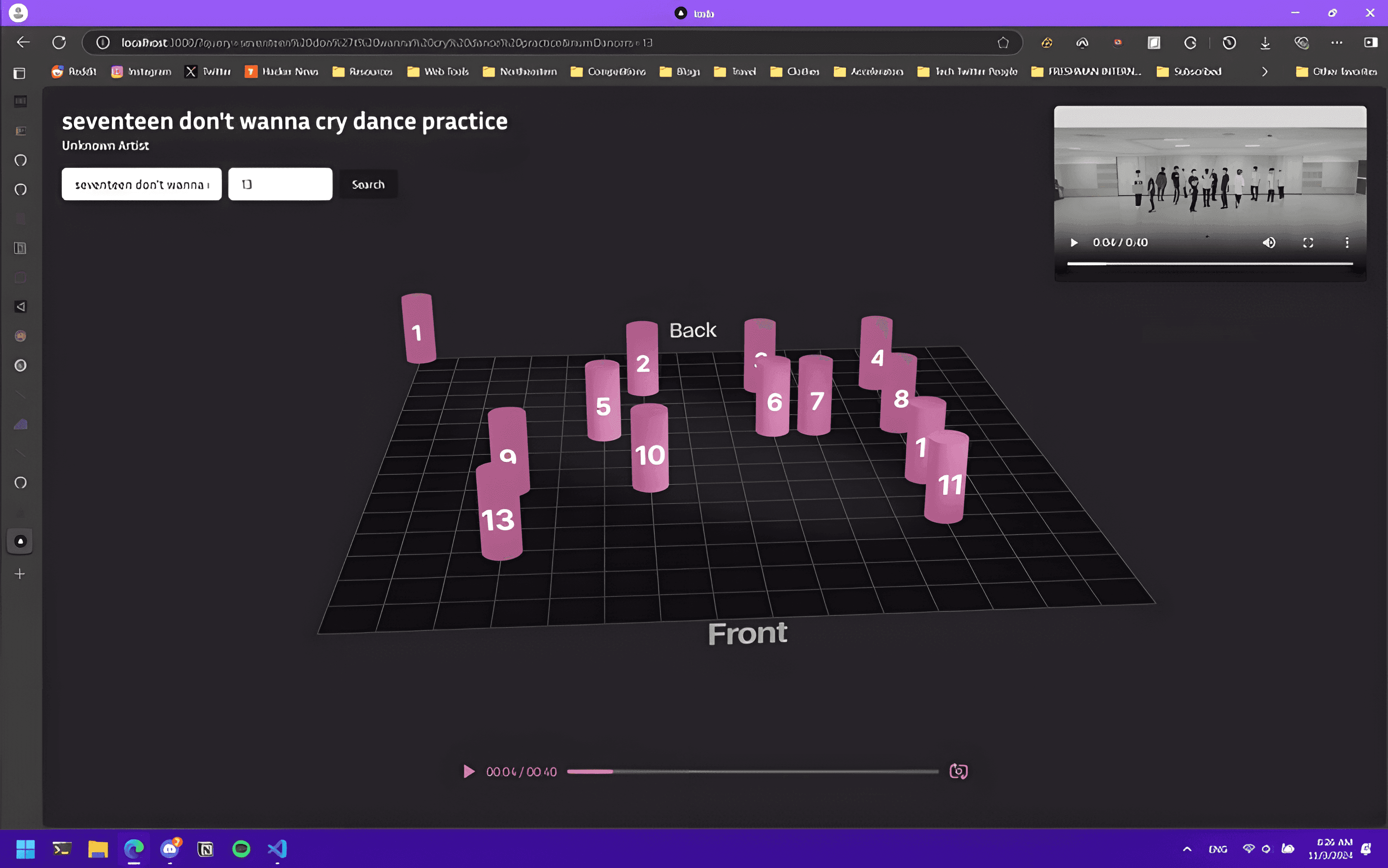Mute the dance practice video preview
Viewport: 1388px width, 868px height.
tap(1269, 242)
